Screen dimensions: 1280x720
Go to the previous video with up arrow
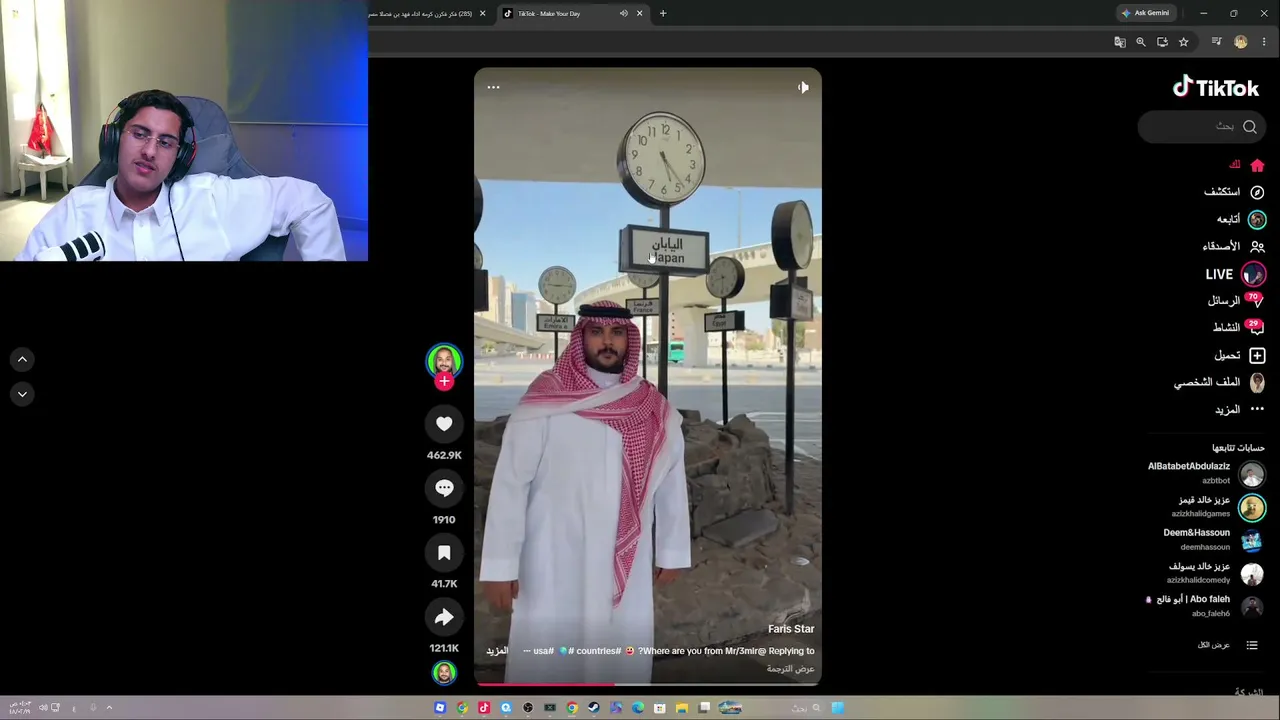(x=22, y=359)
